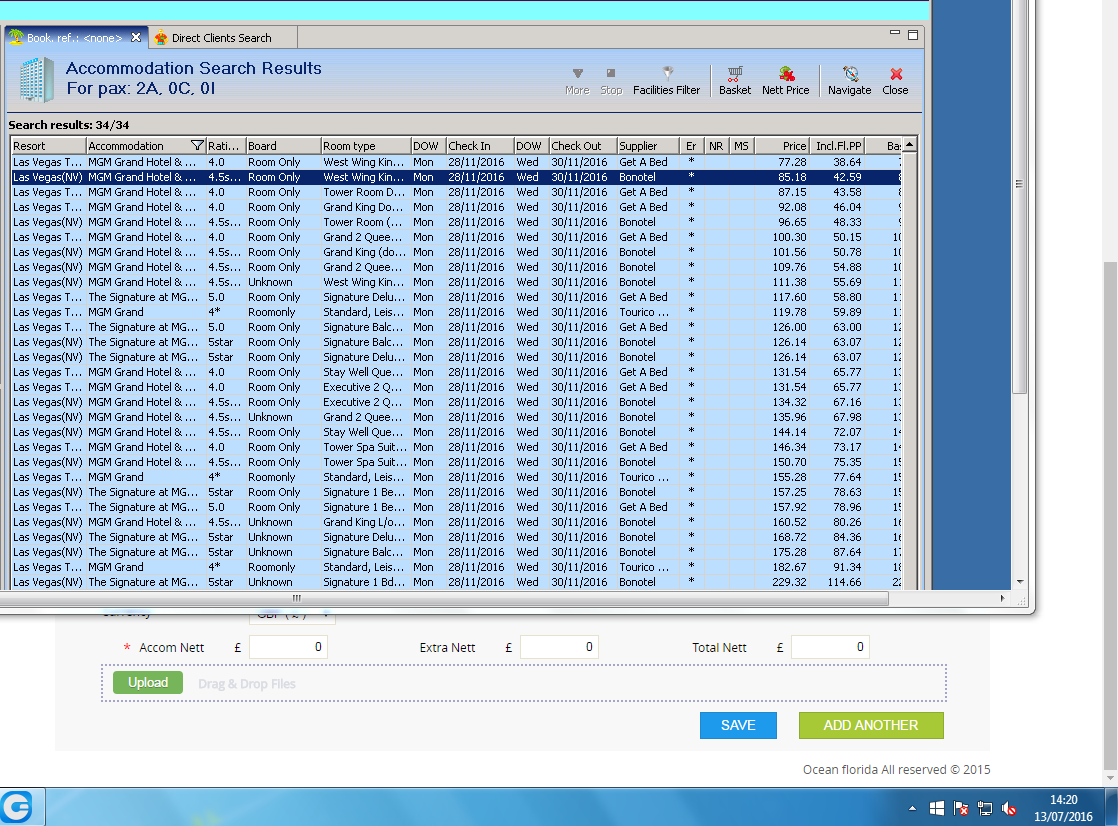Open the taskbar application launcher icon
This screenshot has height=826, width=1118.
click(18, 807)
